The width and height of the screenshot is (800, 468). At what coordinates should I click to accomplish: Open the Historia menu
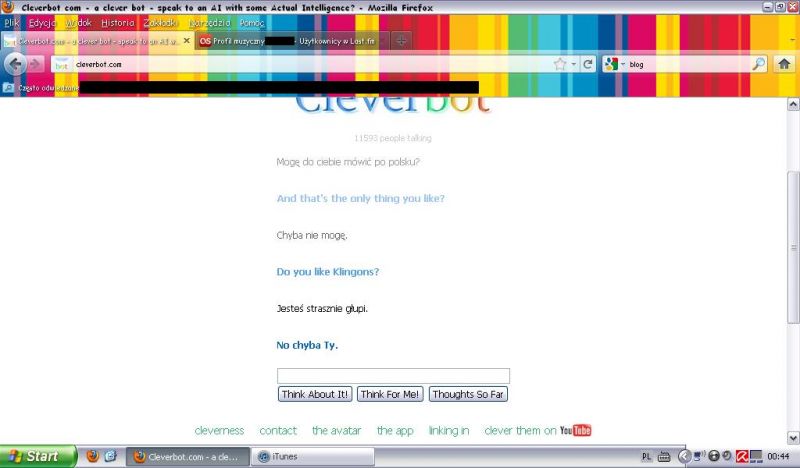118,23
